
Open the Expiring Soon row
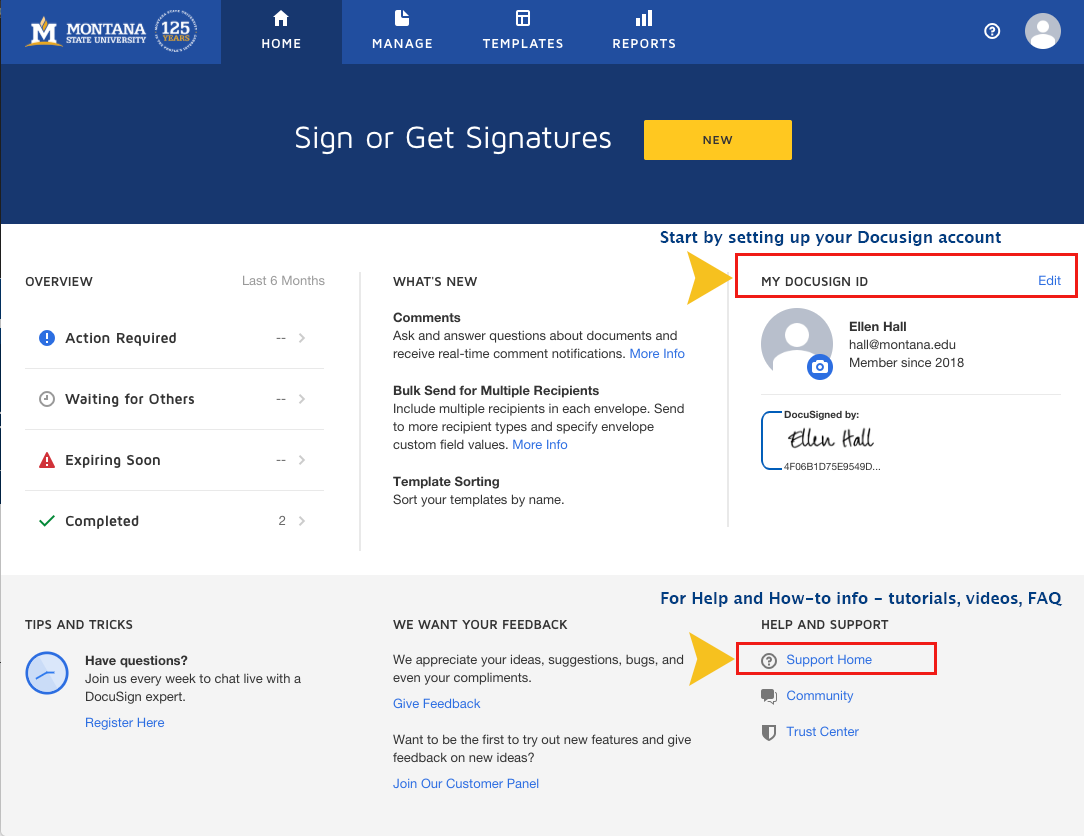174,460
